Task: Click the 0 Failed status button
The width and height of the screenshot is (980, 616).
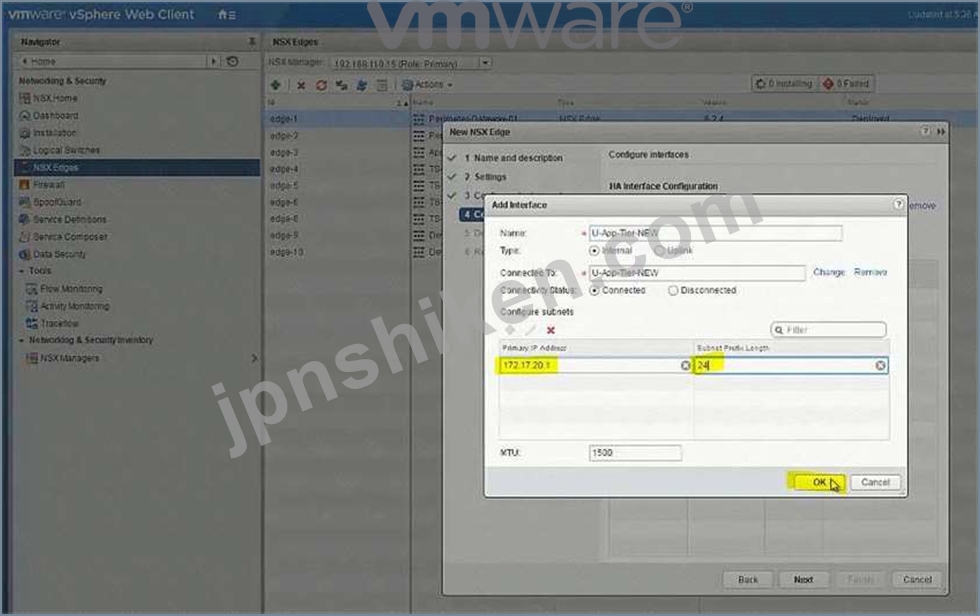Action: tap(846, 84)
